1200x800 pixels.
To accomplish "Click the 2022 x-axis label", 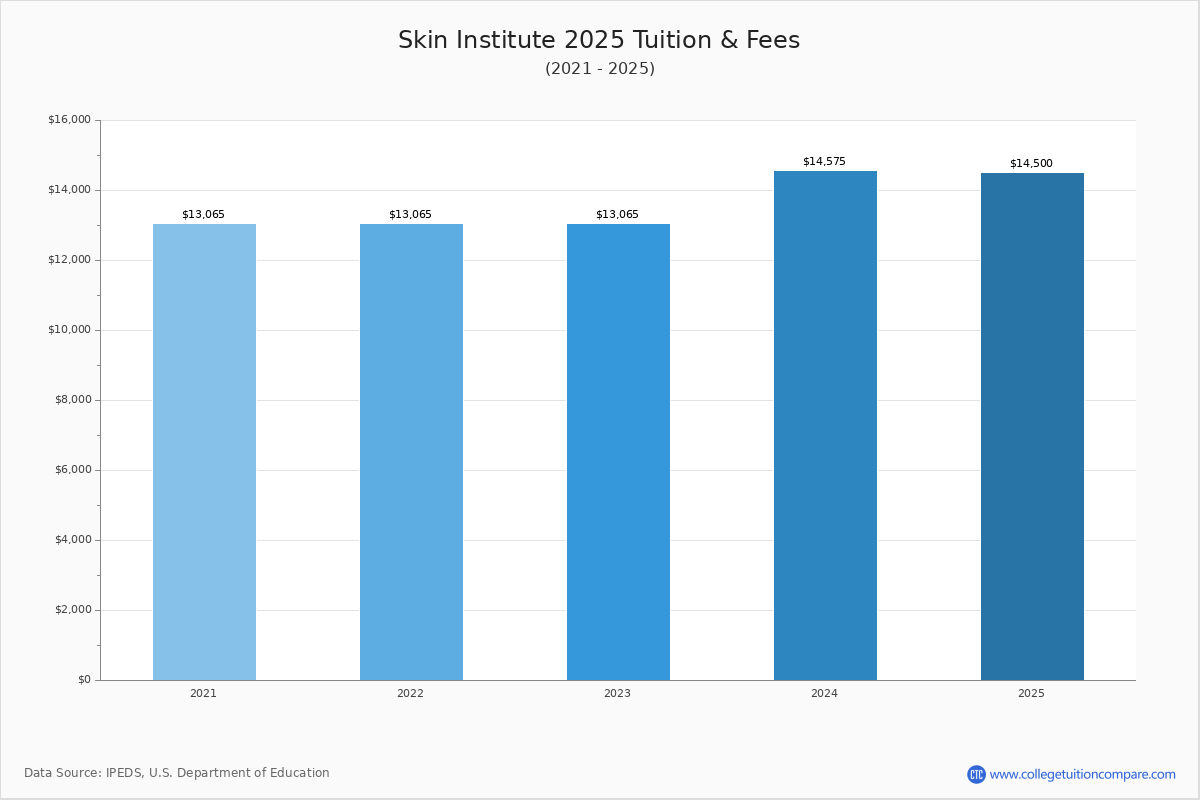I will pyautogui.click(x=410, y=693).
